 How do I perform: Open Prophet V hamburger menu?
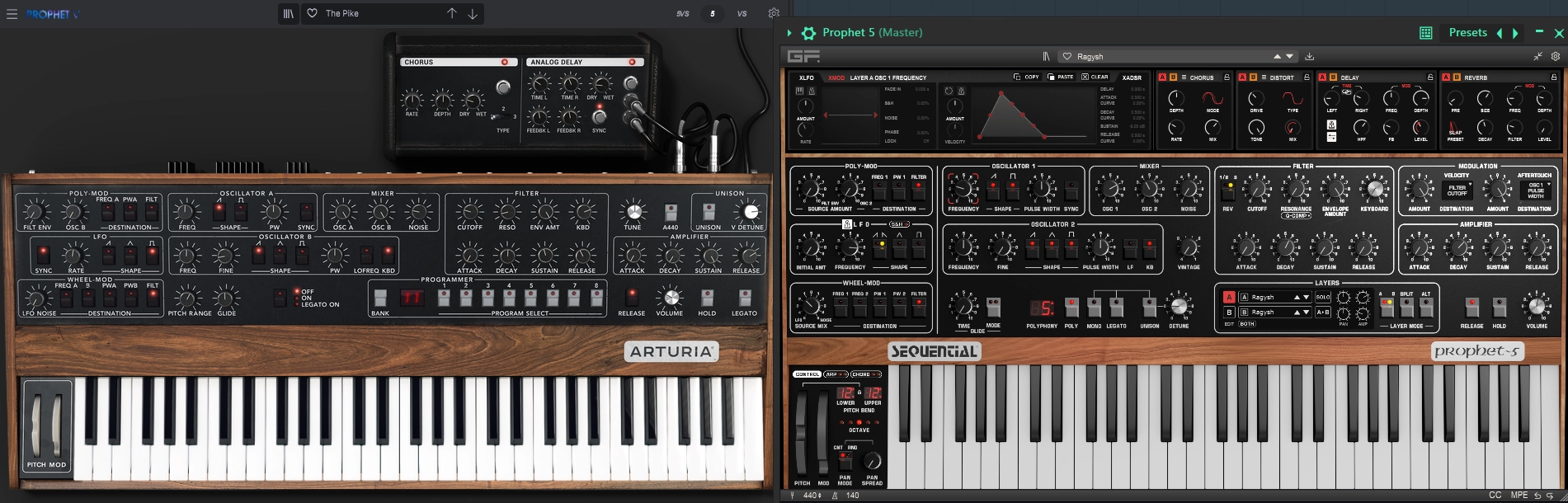click(x=12, y=14)
